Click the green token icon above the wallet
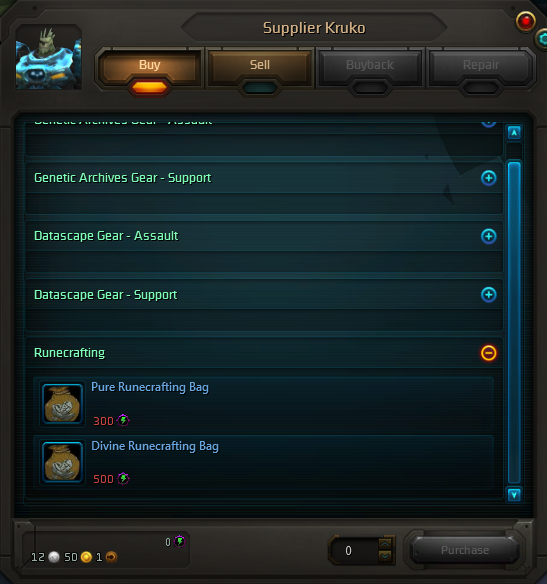 (180, 542)
